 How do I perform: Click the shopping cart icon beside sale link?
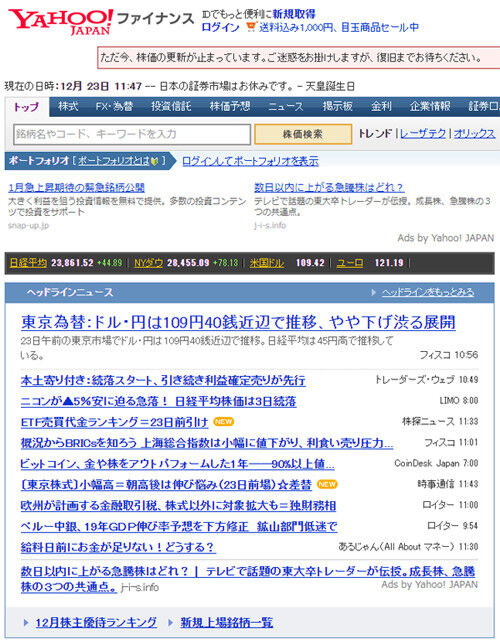pyautogui.click(x=251, y=27)
